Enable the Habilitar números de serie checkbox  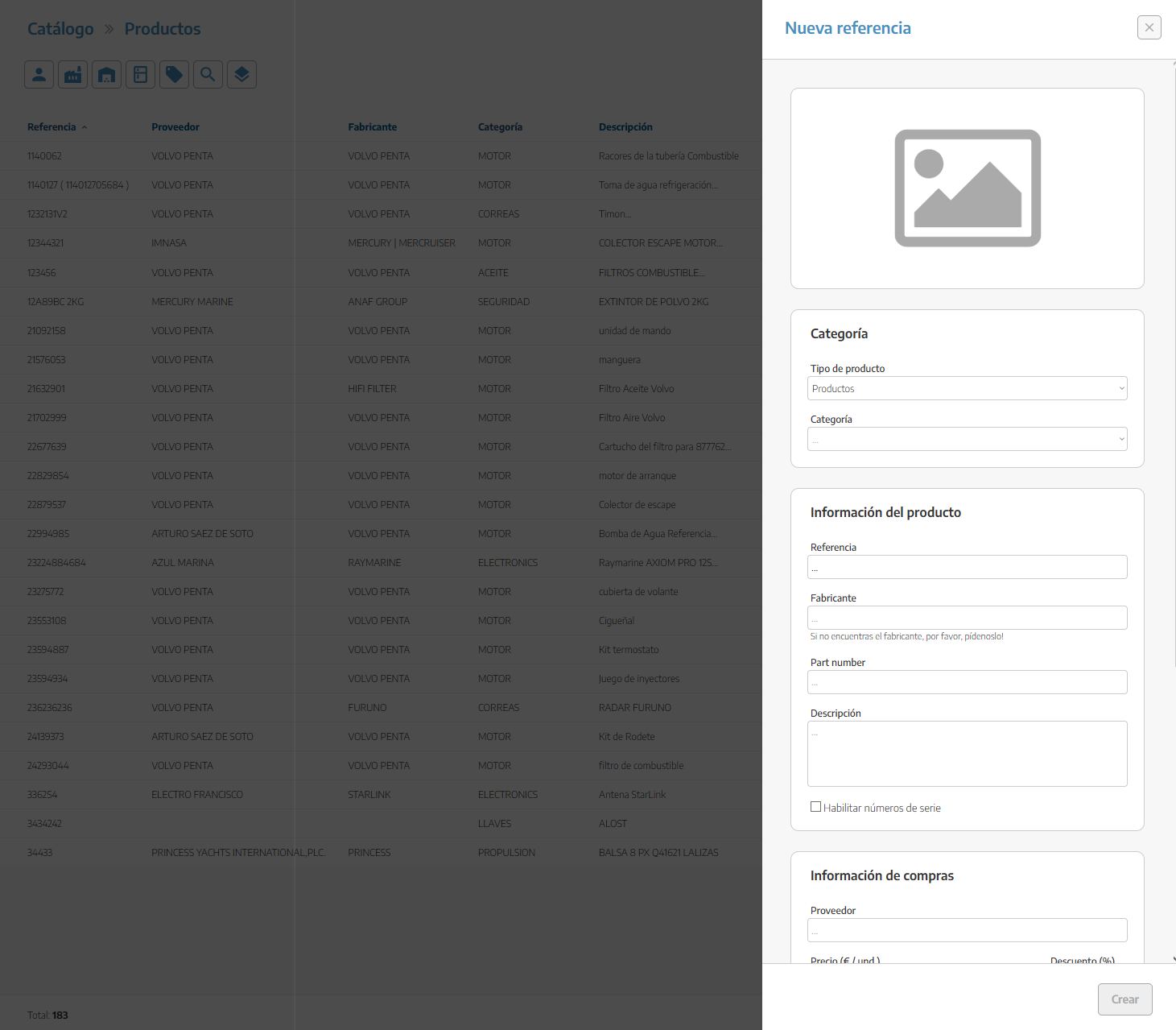coord(816,807)
